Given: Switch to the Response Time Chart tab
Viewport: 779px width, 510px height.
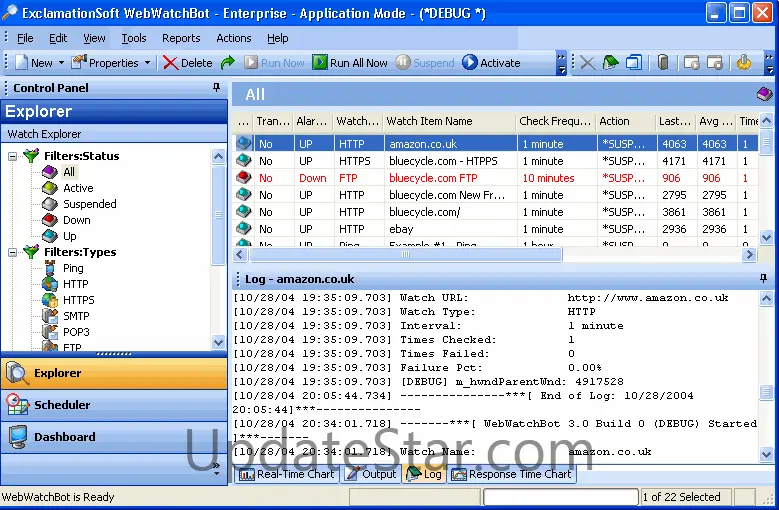Looking at the screenshot, I should [x=512, y=474].
